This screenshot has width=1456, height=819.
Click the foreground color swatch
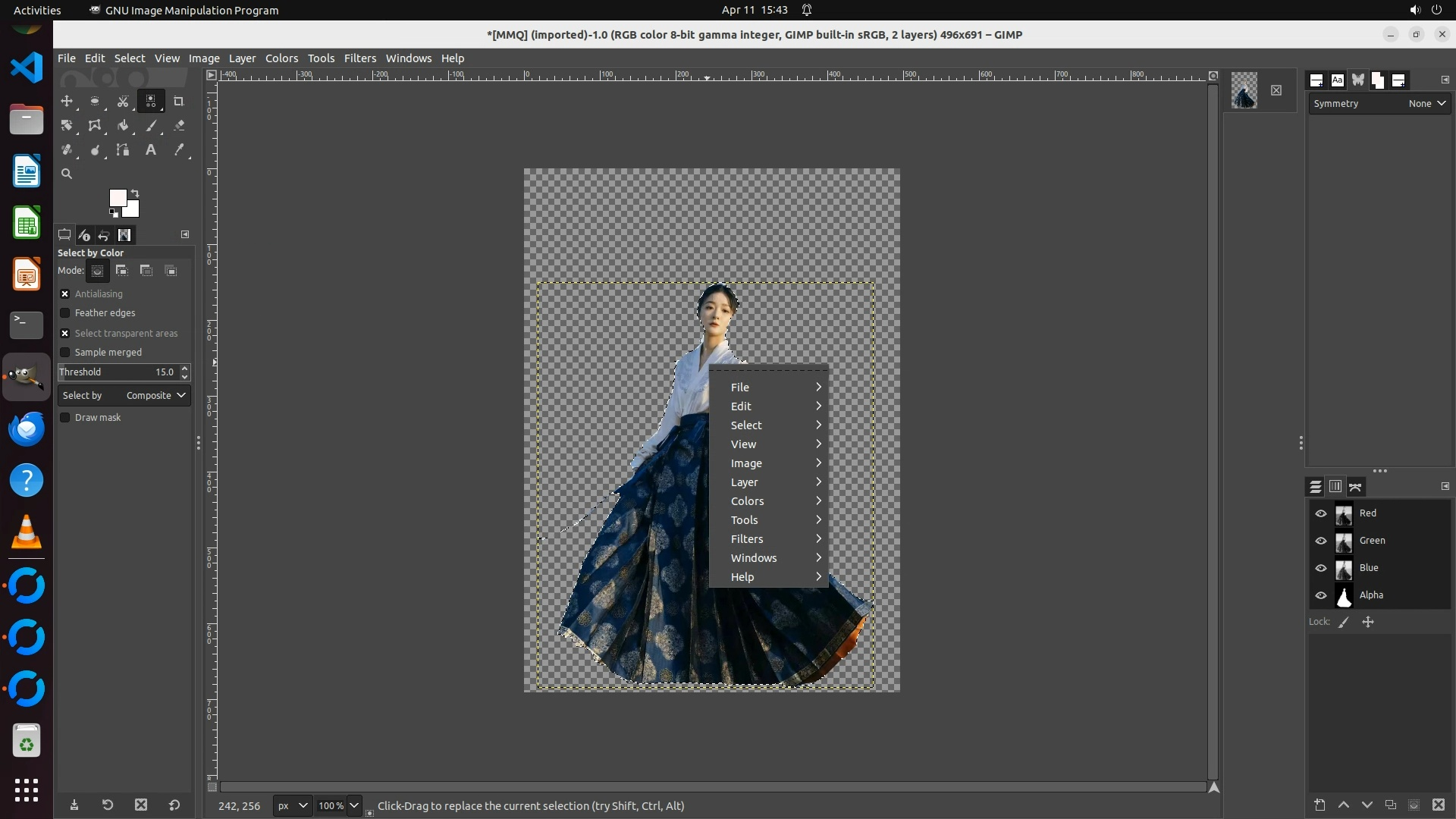tap(118, 198)
